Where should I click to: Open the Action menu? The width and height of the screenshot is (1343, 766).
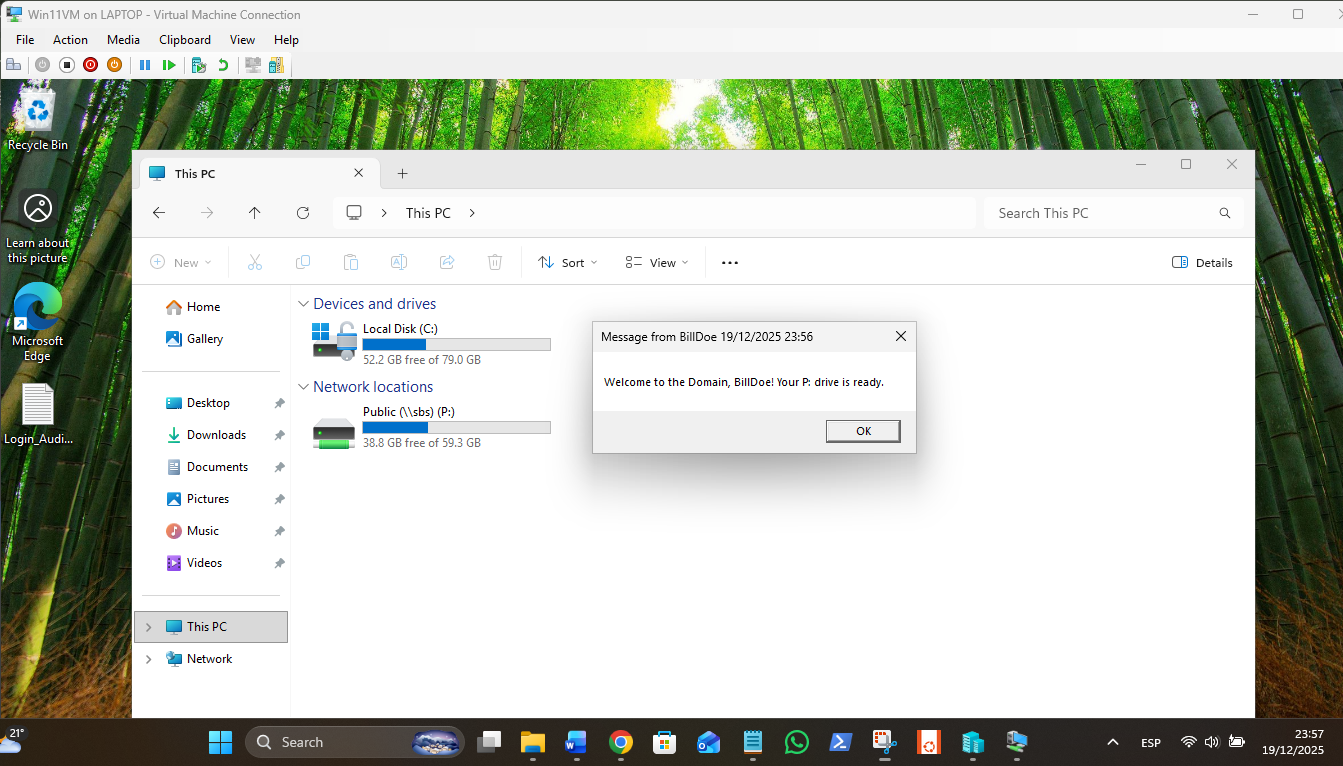click(x=70, y=40)
